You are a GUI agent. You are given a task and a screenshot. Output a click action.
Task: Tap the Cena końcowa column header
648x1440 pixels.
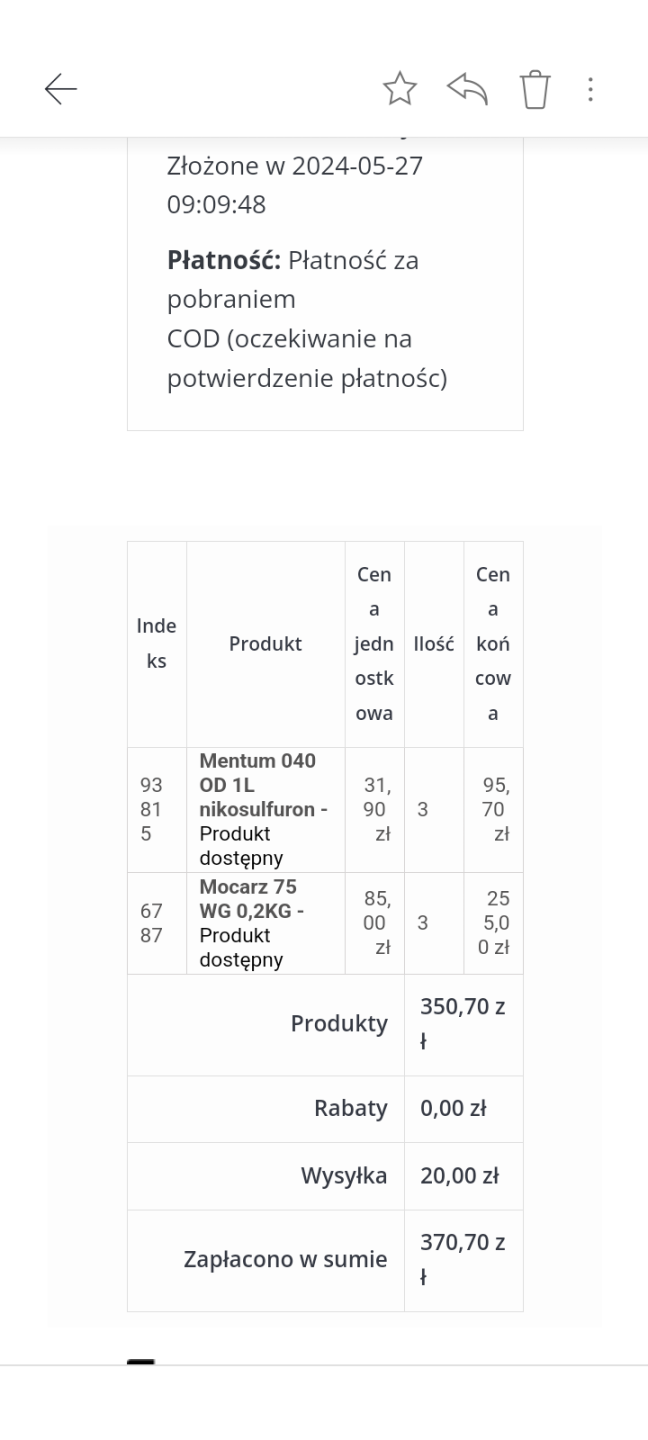[x=493, y=644]
